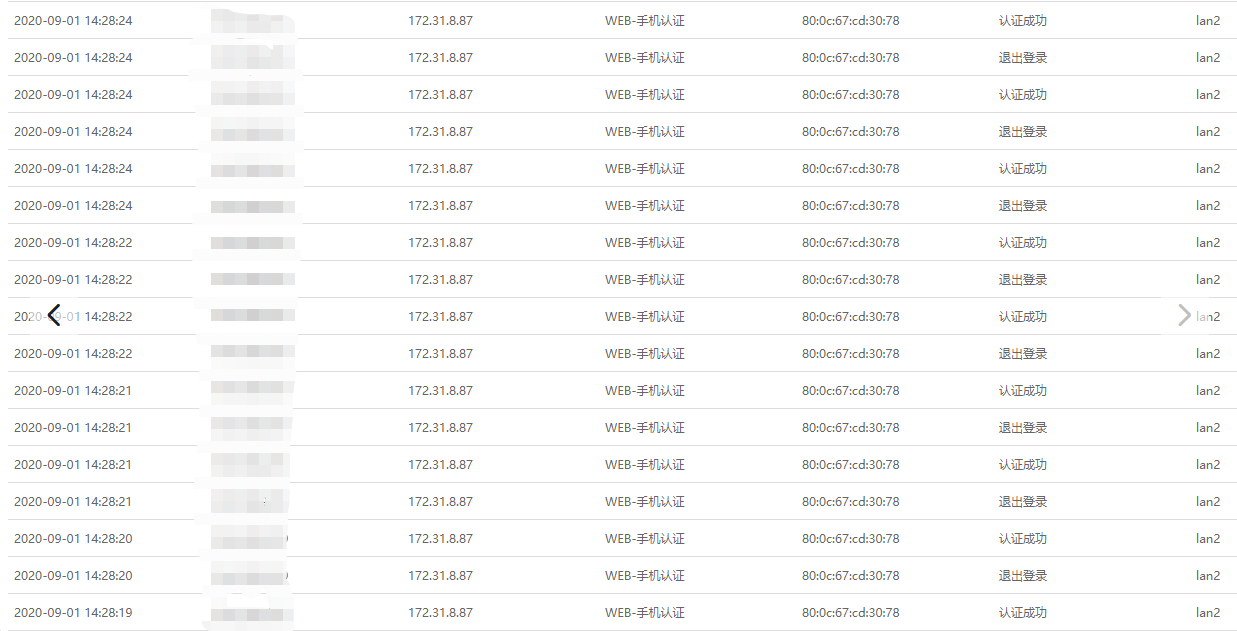Click MAC address in 14:28:20 退出登录 row
Viewport: 1237px width, 631px height.
pos(850,575)
